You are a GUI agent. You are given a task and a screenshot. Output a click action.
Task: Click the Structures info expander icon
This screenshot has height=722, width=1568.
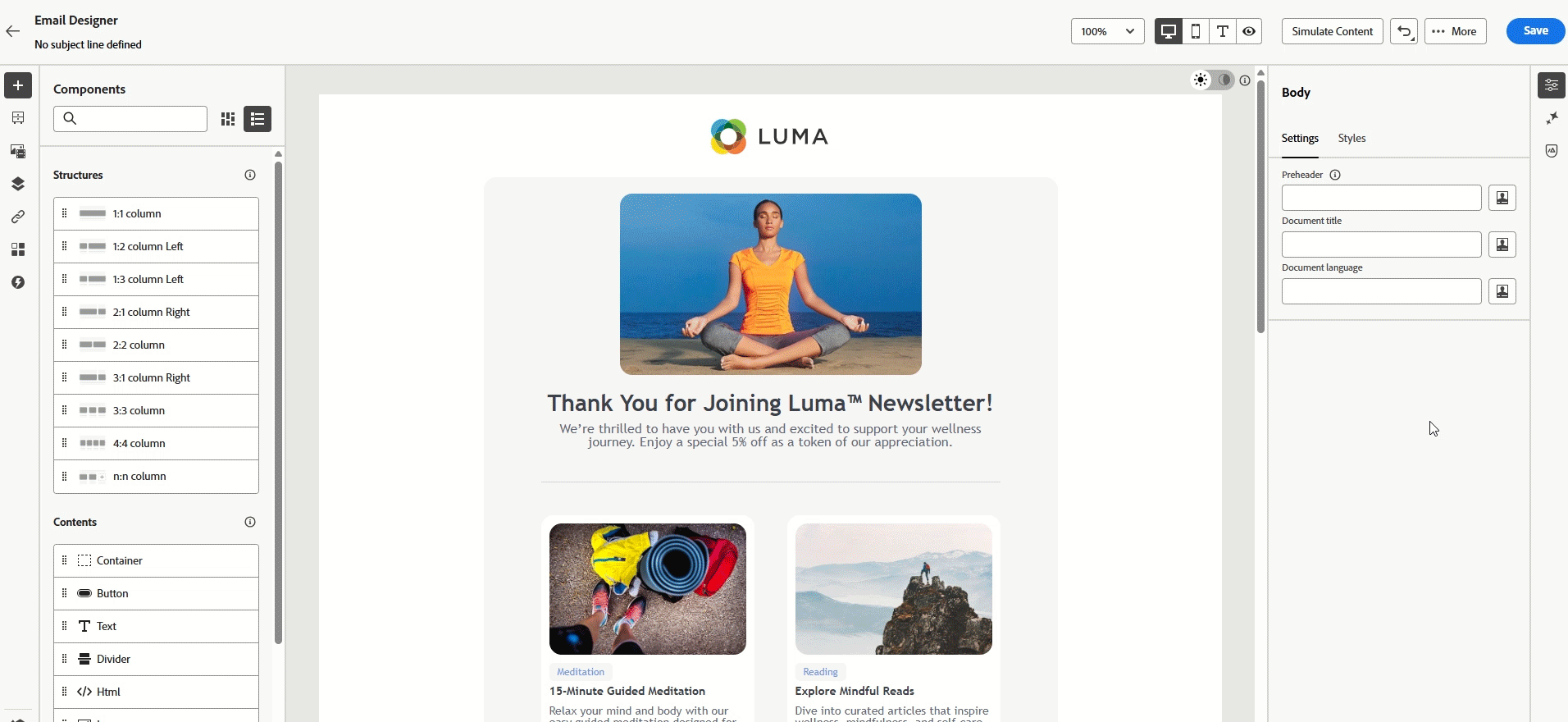point(250,175)
